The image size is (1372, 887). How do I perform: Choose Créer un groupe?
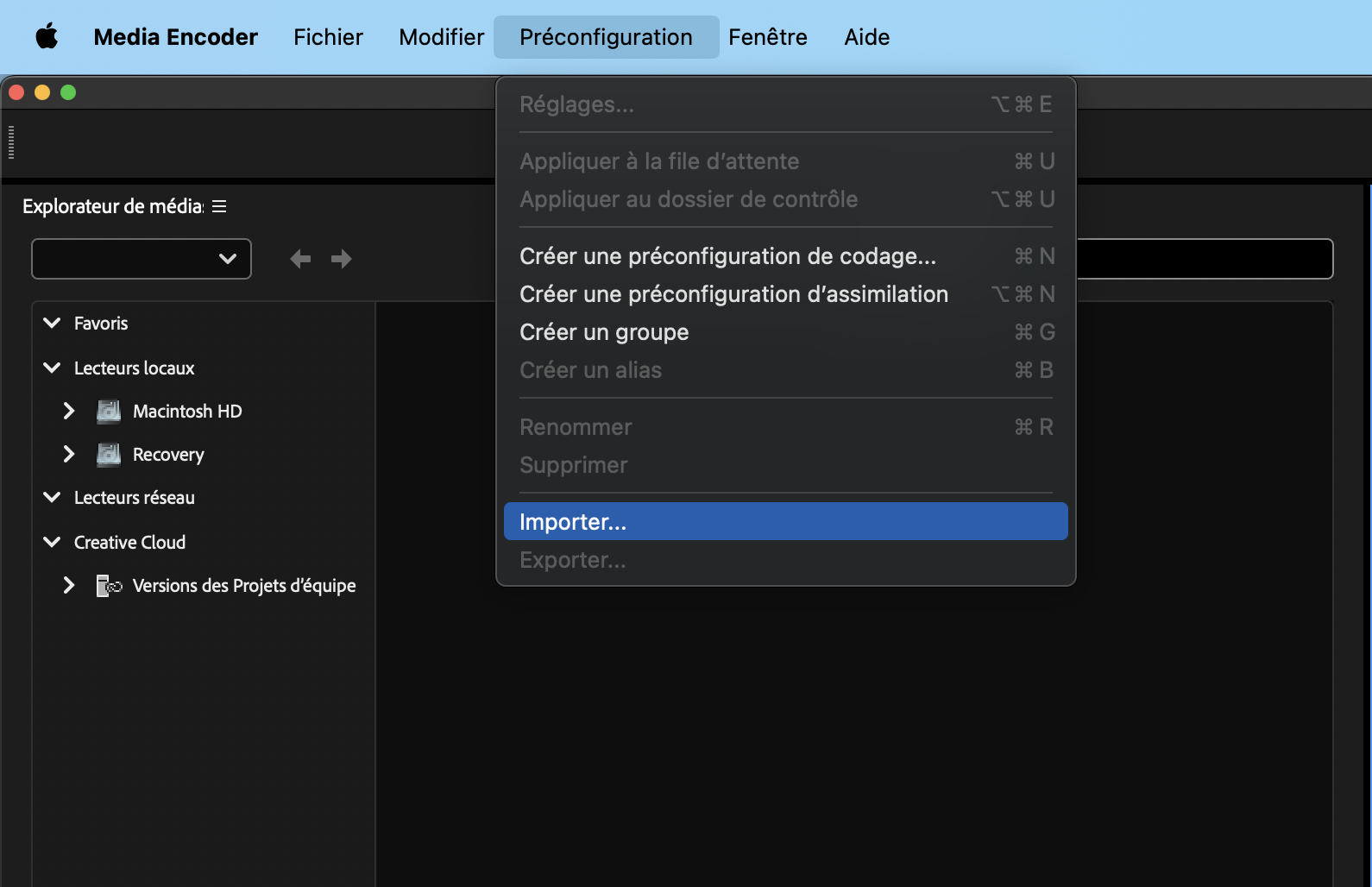(785, 332)
